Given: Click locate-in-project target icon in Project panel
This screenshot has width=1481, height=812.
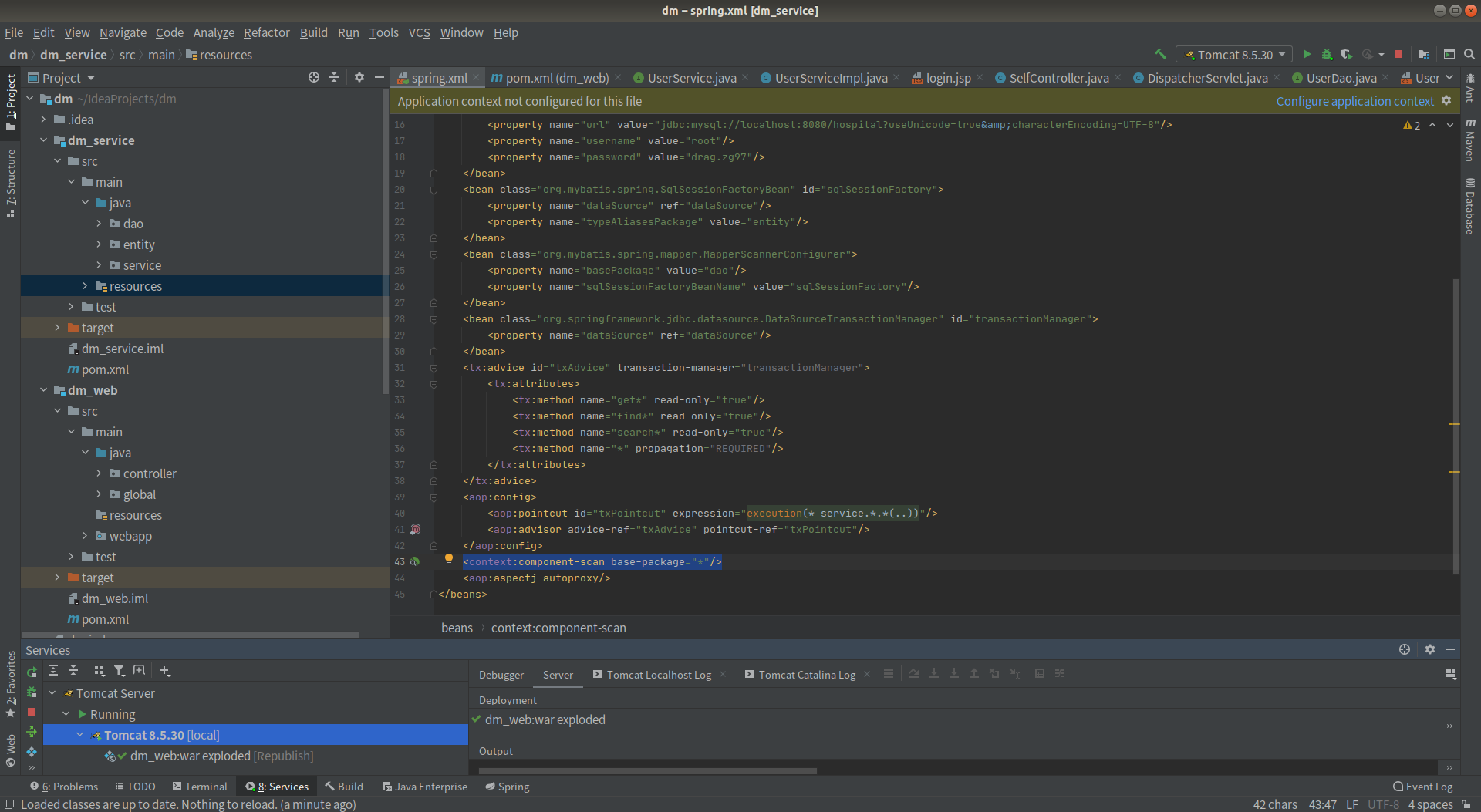Looking at the screenshot, I should pyautogui.click(x=314, y=77).
